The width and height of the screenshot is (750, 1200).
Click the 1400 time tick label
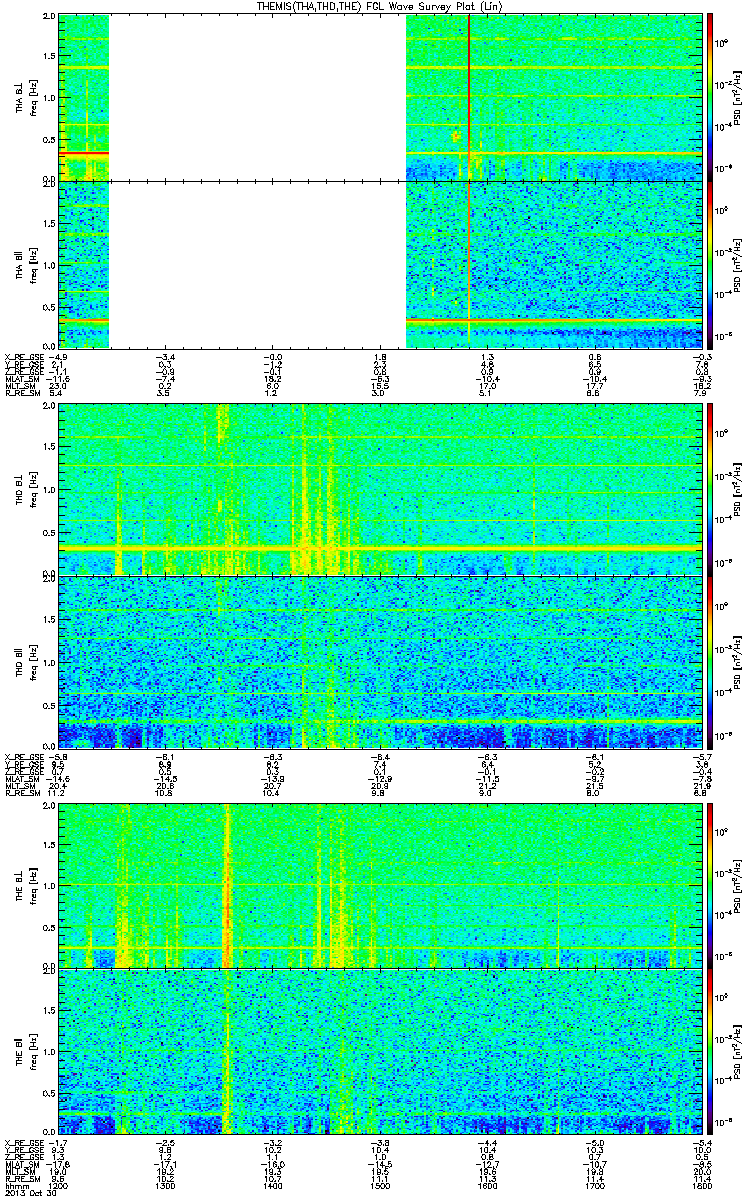point(273,1184)
